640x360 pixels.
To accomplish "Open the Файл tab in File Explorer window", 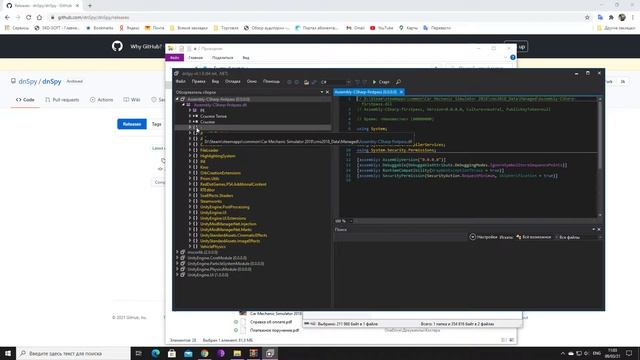I will click(x=175, y=58).
